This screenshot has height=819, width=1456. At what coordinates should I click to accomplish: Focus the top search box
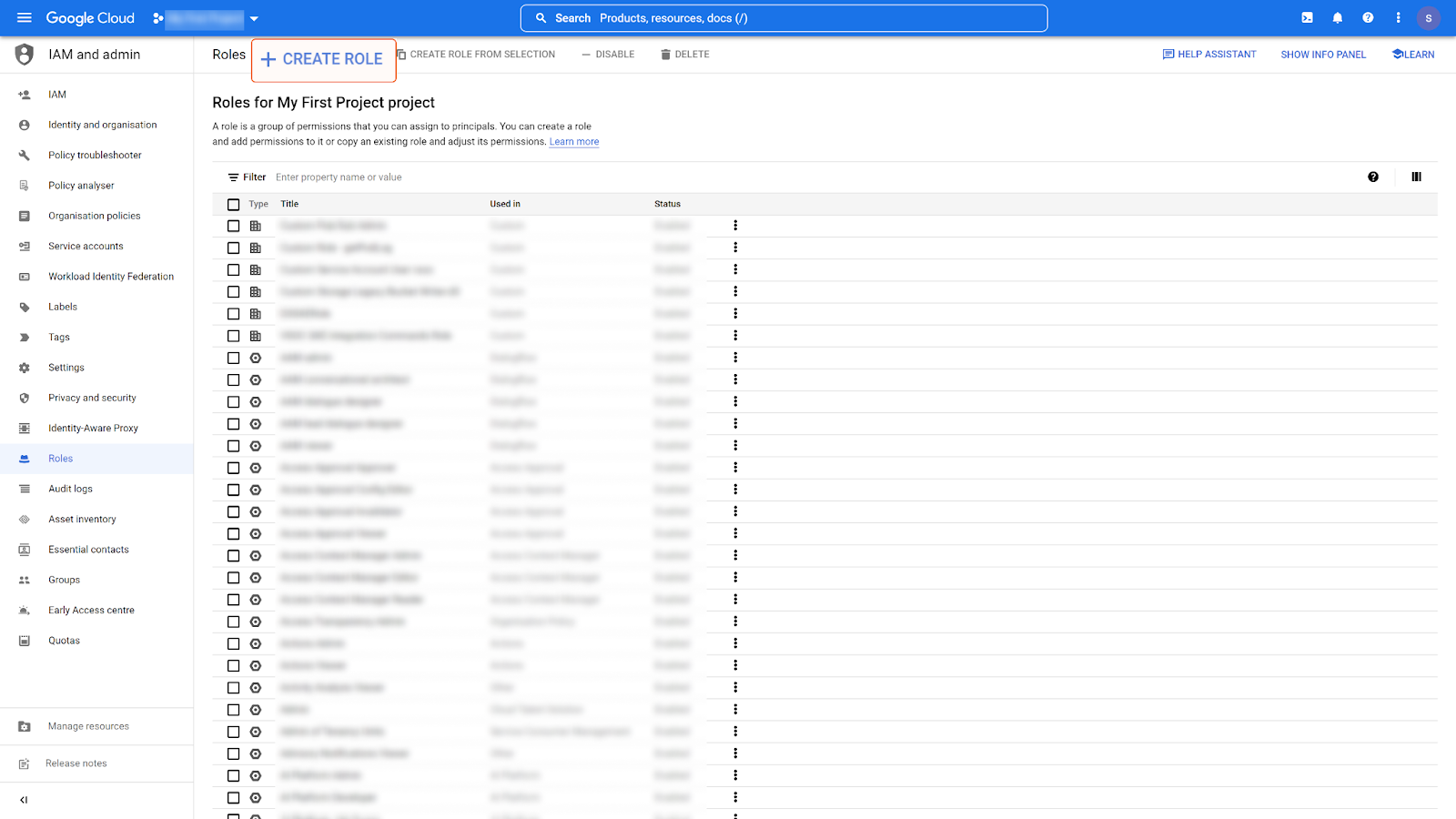click(x=784, y=18)
